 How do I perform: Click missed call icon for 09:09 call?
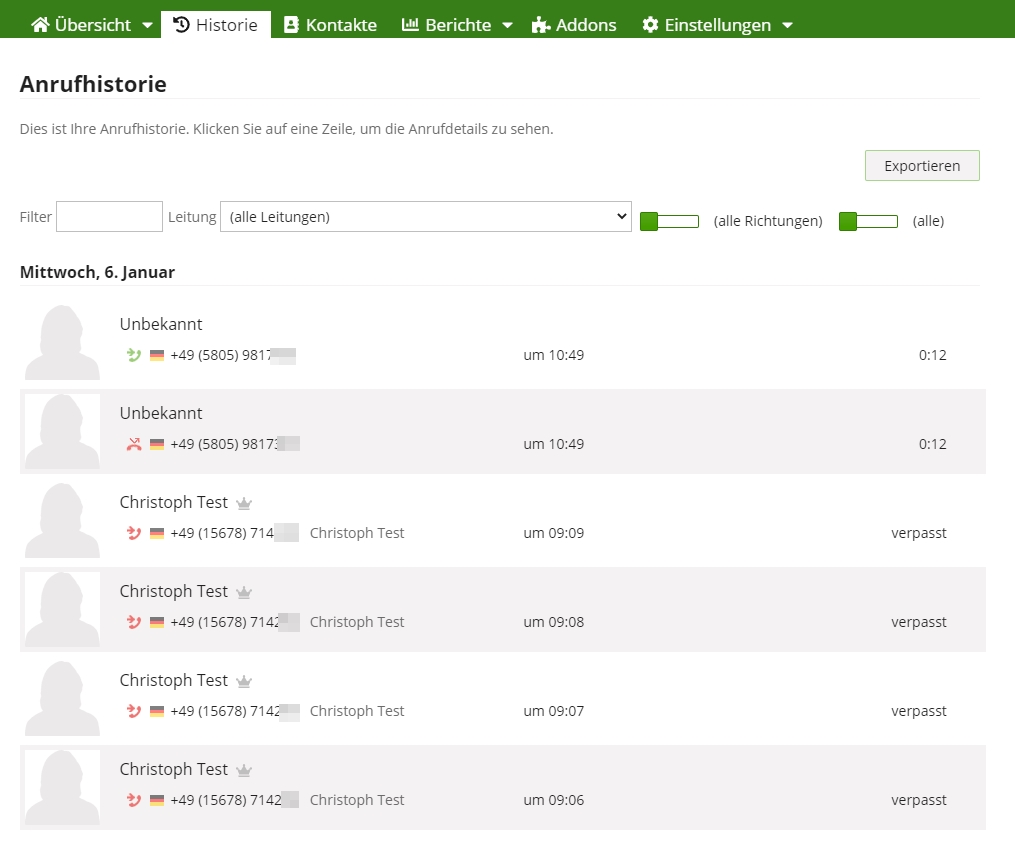[x=133, y=533]
